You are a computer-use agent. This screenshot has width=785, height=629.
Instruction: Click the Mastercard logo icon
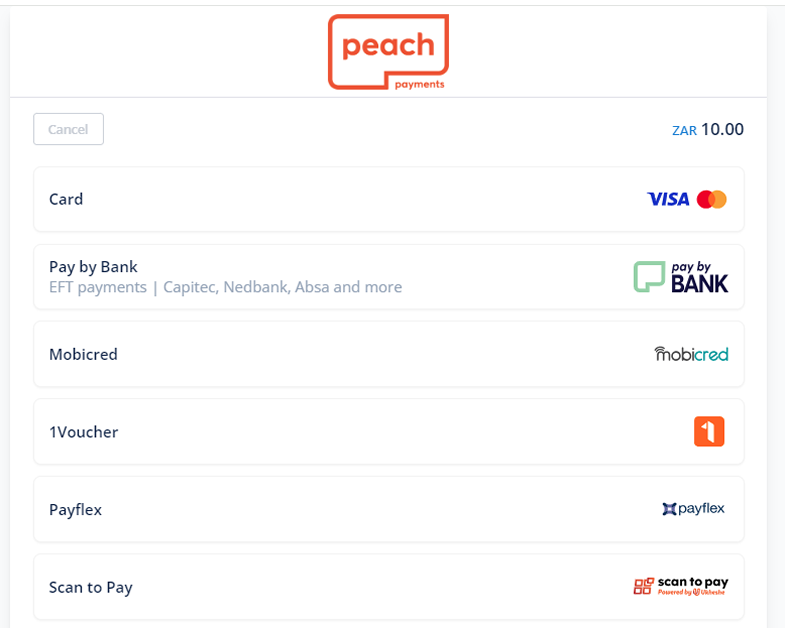[x=712, y=199]
